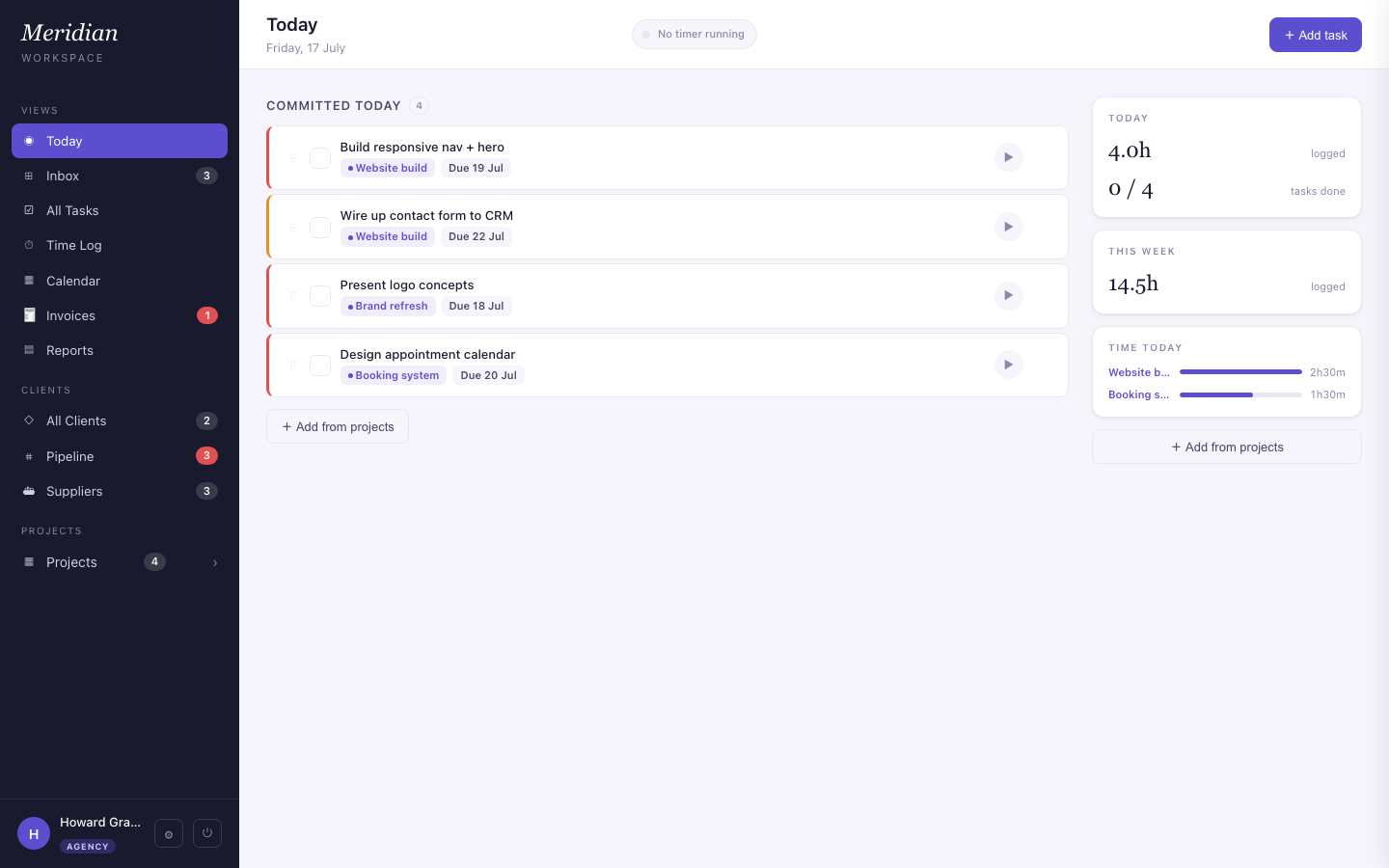Click Add from projects under Time Today card
Screen dimensions: 1389x868
click(1227, 447)
